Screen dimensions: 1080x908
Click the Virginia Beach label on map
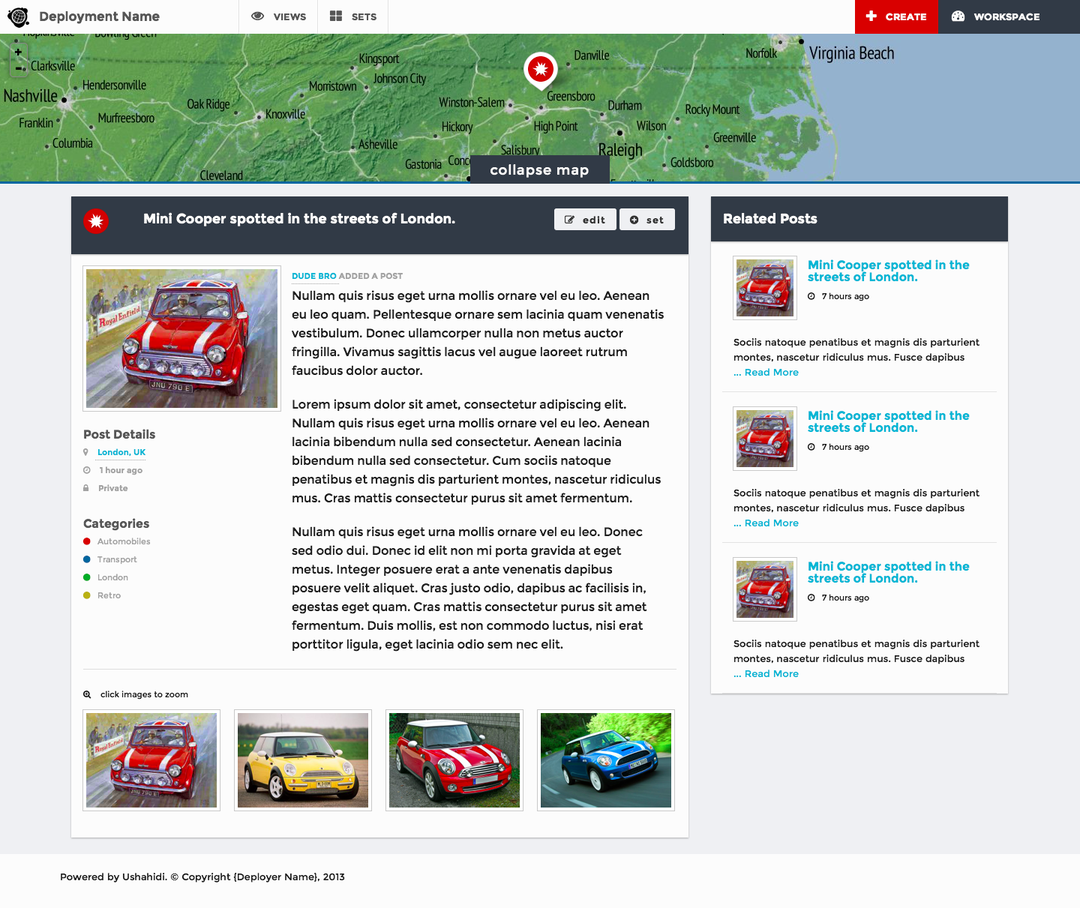[851, 53]
